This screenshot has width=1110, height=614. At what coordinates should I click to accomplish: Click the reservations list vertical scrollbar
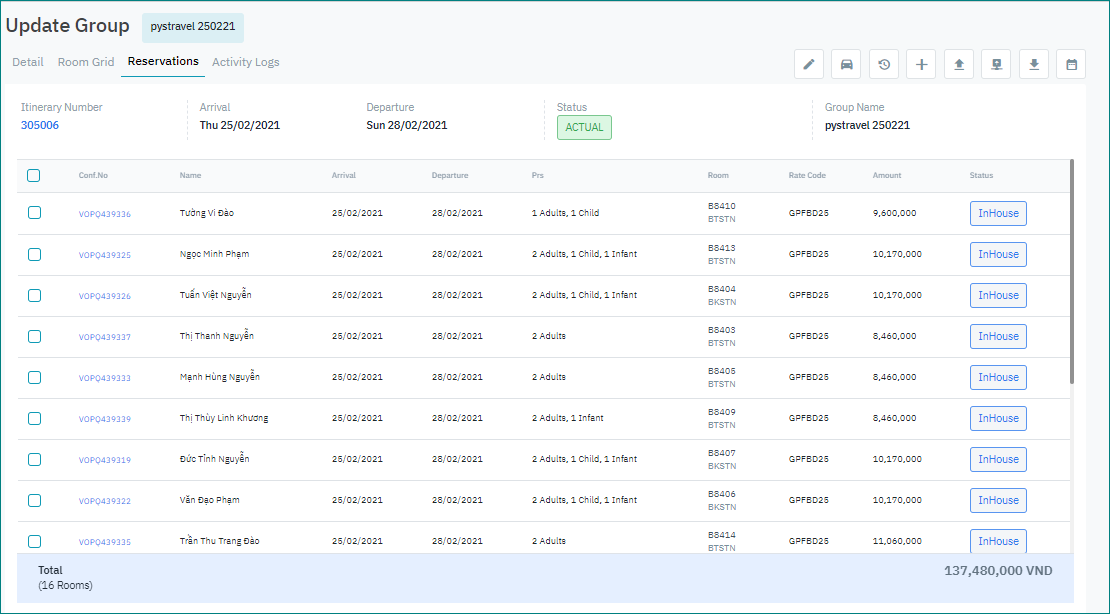pyautogui.click(x=1072, y=270)
